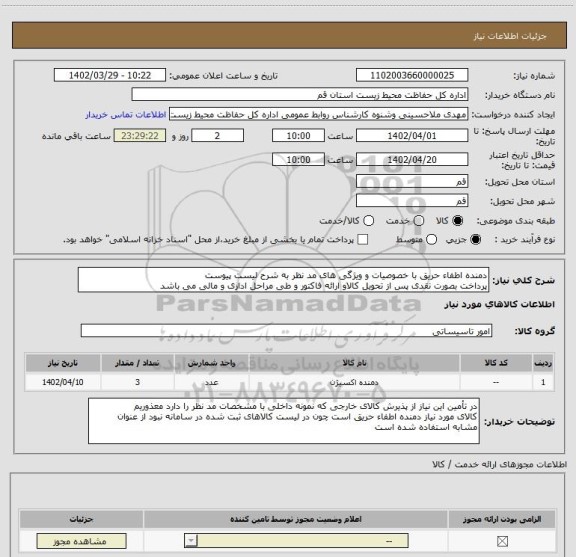Click the quantity cell showing 3
Viewport: 576px width, 557px height.
point(137,382)
